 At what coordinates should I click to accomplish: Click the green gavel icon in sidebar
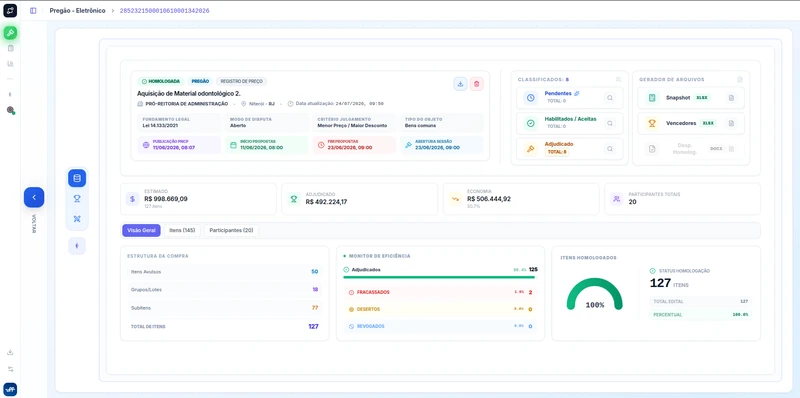(10, 33)
